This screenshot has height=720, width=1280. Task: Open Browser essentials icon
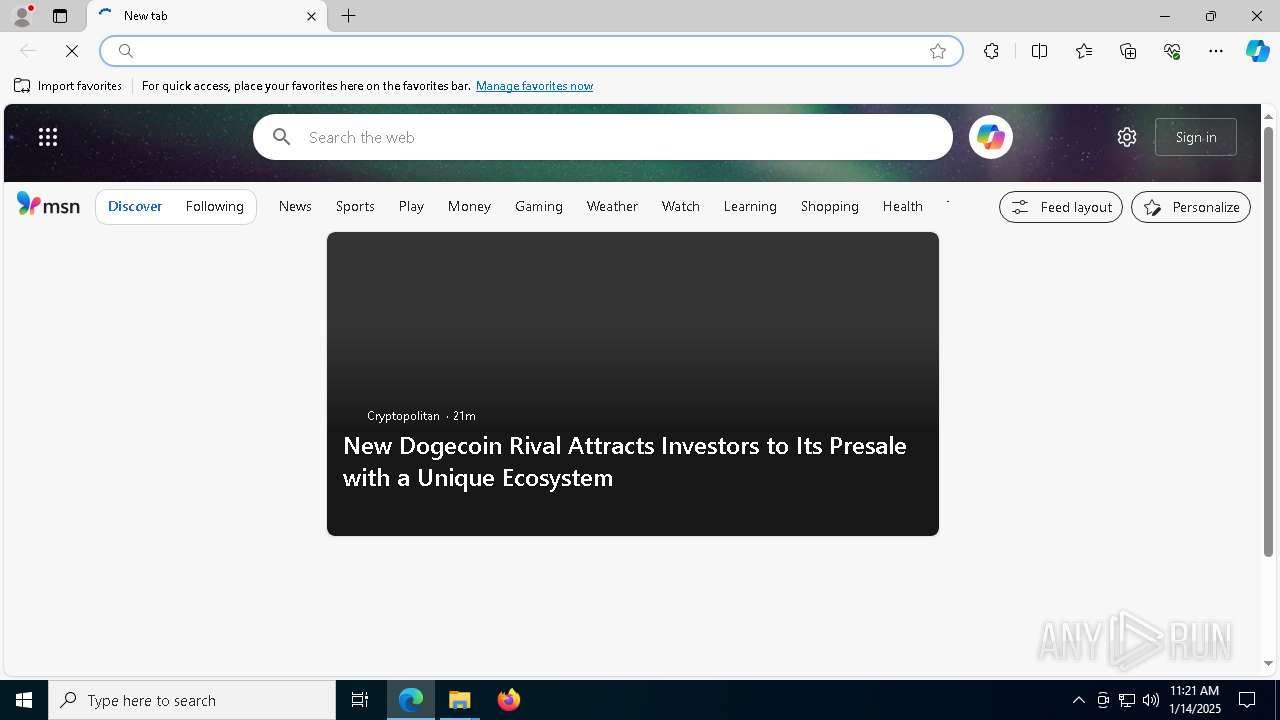pos(1172,51)
